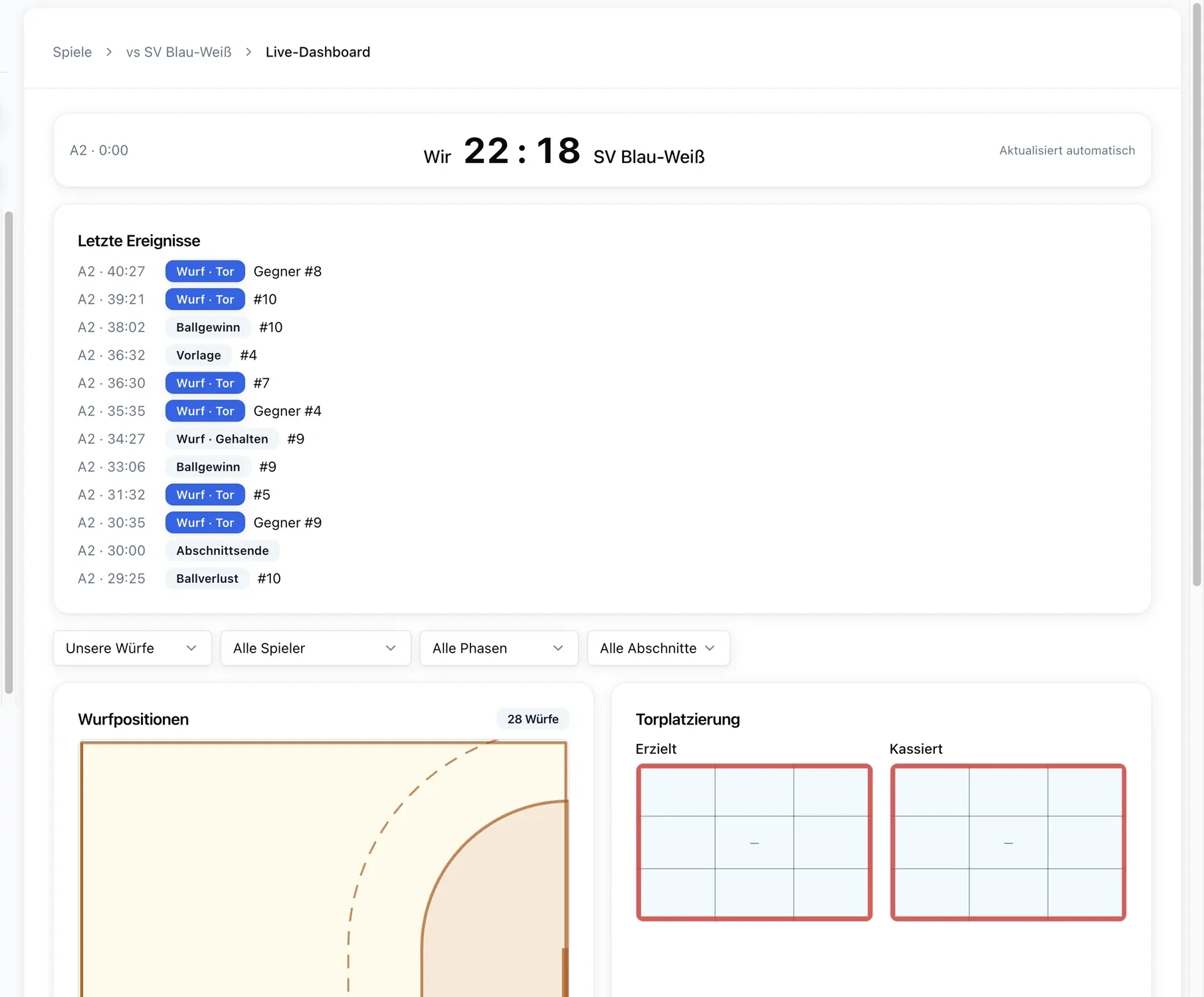This screenshot has width=1204, height=997.
Task: Click the Wurf · Gehalten badge
Action: click(x=222, y=439)
